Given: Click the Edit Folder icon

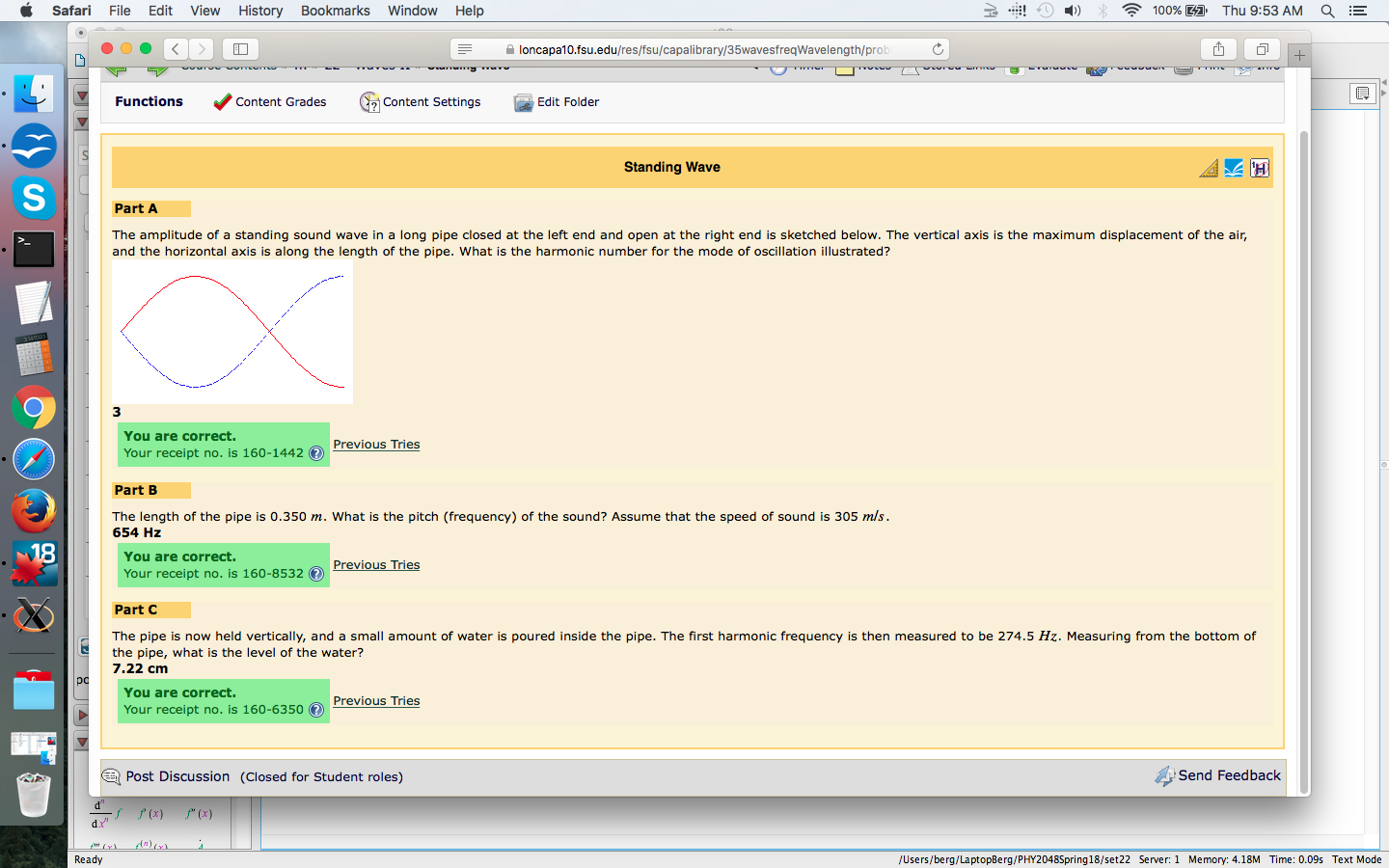Looking at the screenshot, I should point(523,102).
